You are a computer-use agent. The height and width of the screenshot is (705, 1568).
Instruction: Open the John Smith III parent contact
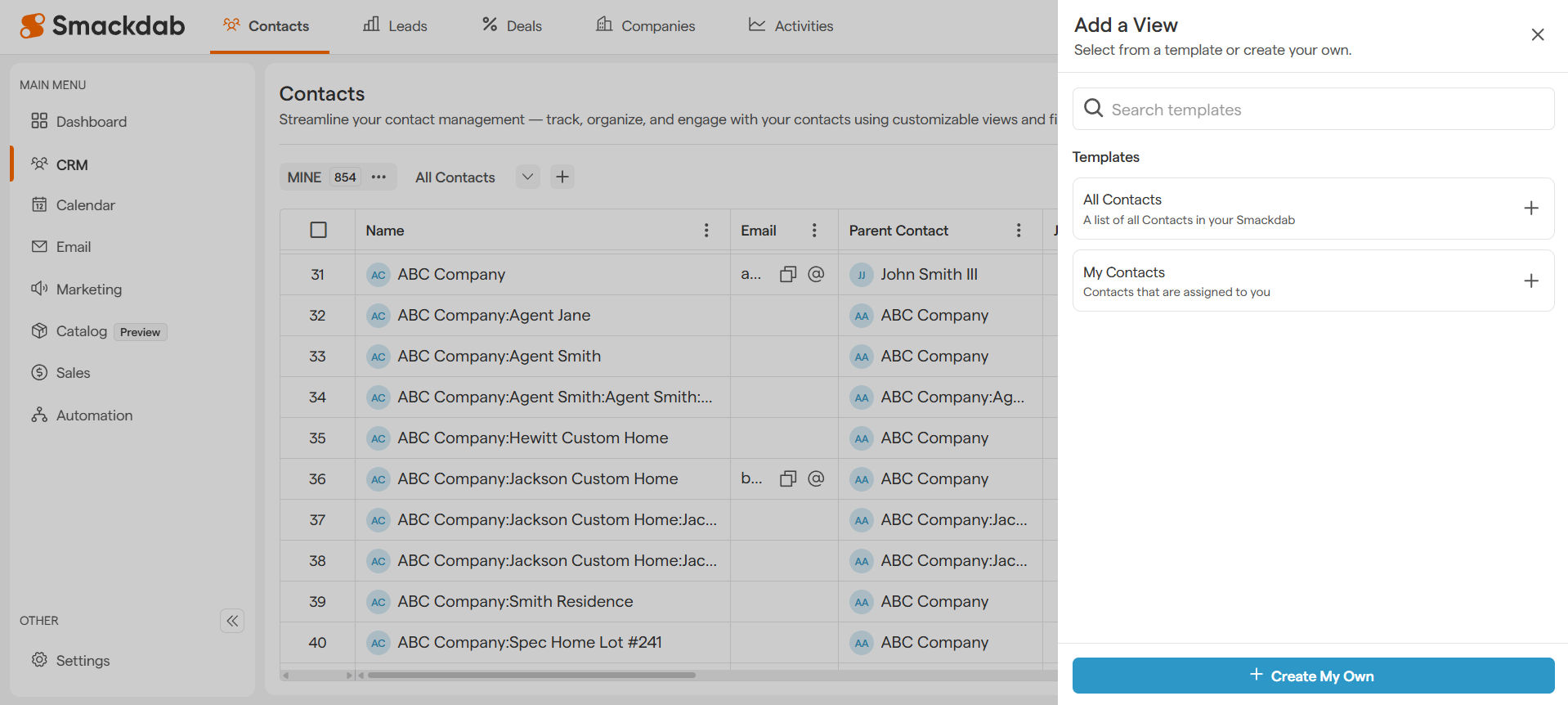pyautogui.click(x=929, y=275)
